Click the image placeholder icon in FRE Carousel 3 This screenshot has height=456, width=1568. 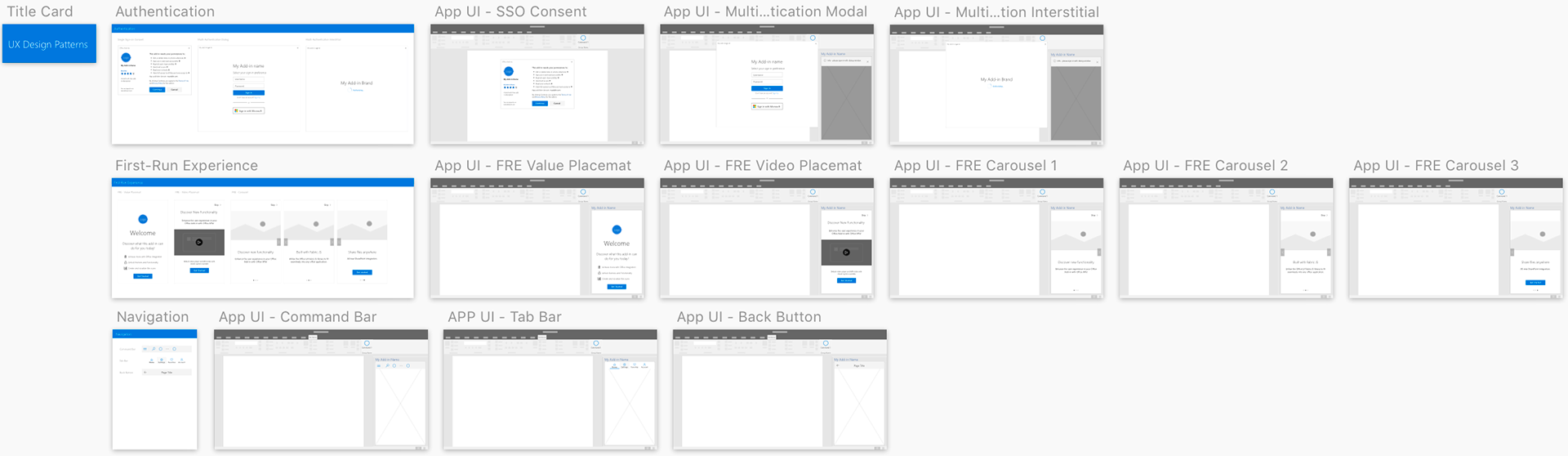click(1542, 235)
